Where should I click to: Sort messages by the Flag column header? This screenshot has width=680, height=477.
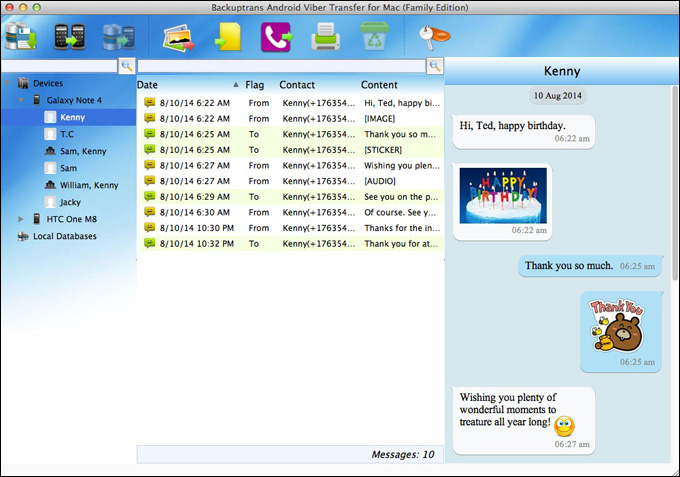pyautogui.click(x=255, y=85)
